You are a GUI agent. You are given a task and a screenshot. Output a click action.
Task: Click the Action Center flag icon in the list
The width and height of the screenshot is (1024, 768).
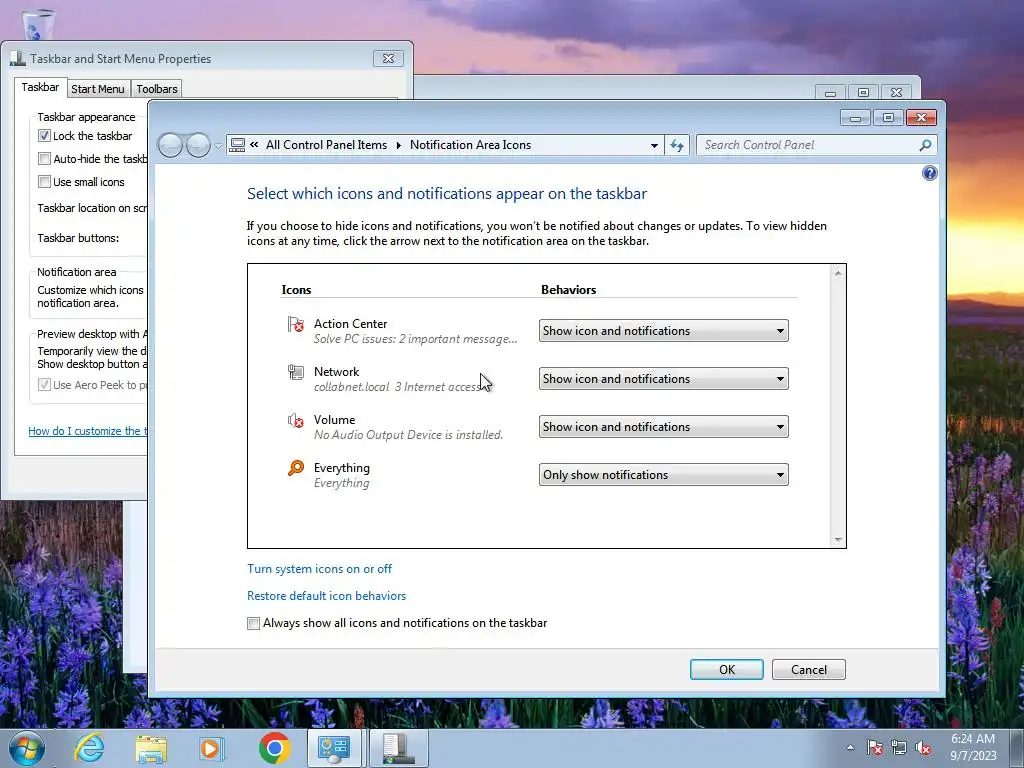coord(296,324)
